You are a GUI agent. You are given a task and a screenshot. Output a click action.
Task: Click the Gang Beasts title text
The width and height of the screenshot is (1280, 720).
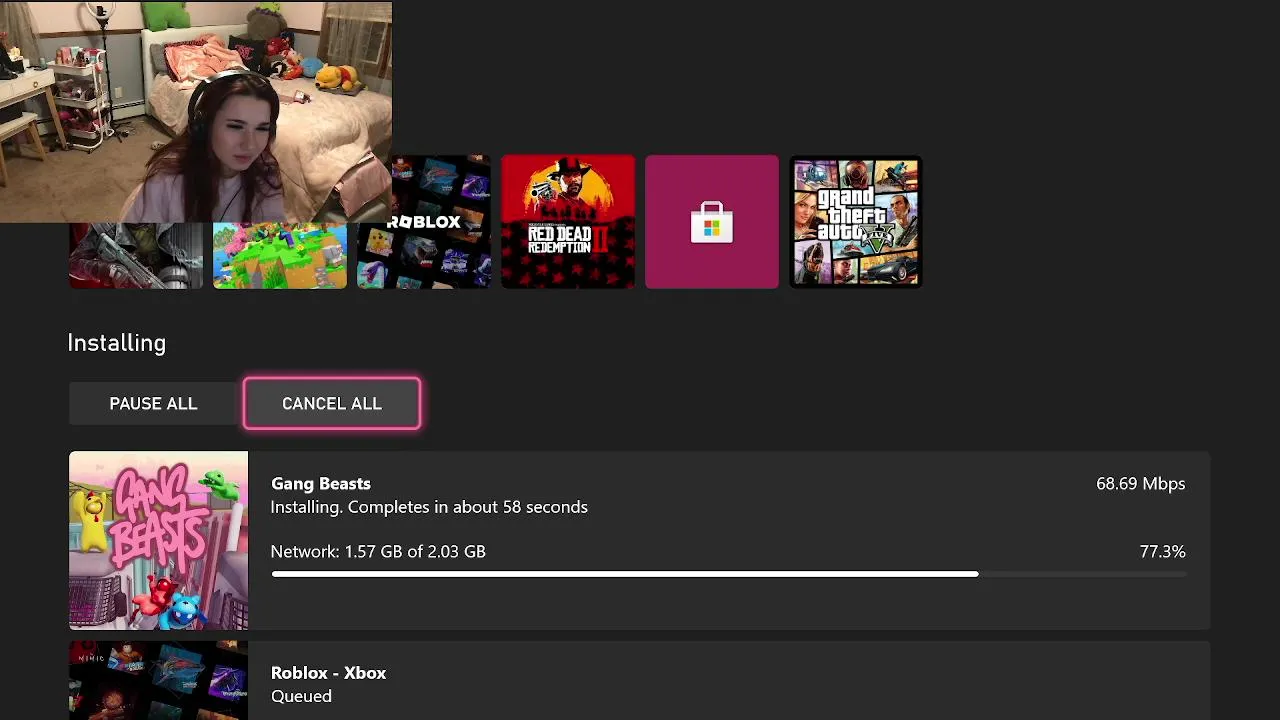click(x=320, y=484)
